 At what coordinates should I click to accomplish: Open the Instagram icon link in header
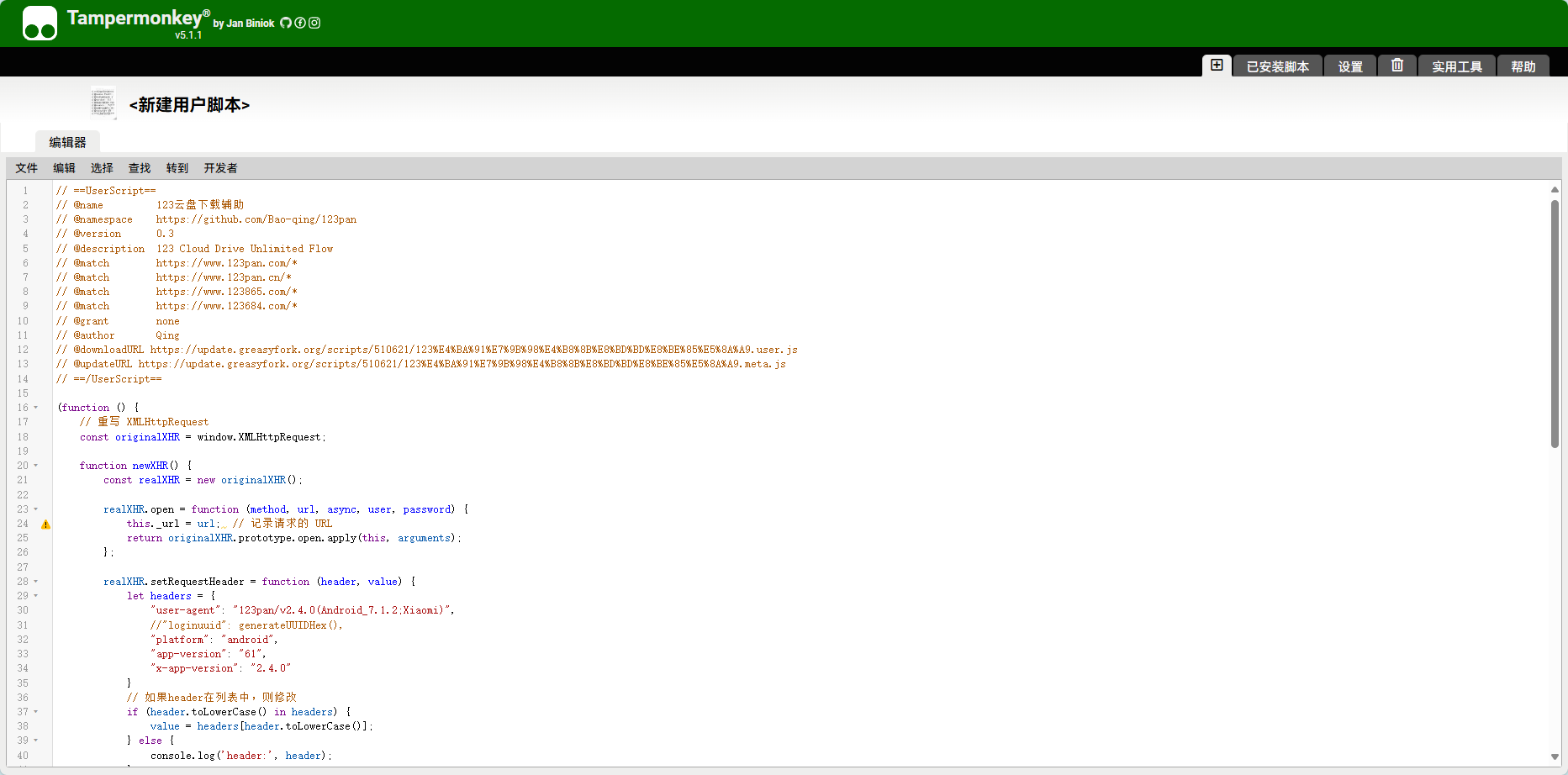[x=314, y=23]
